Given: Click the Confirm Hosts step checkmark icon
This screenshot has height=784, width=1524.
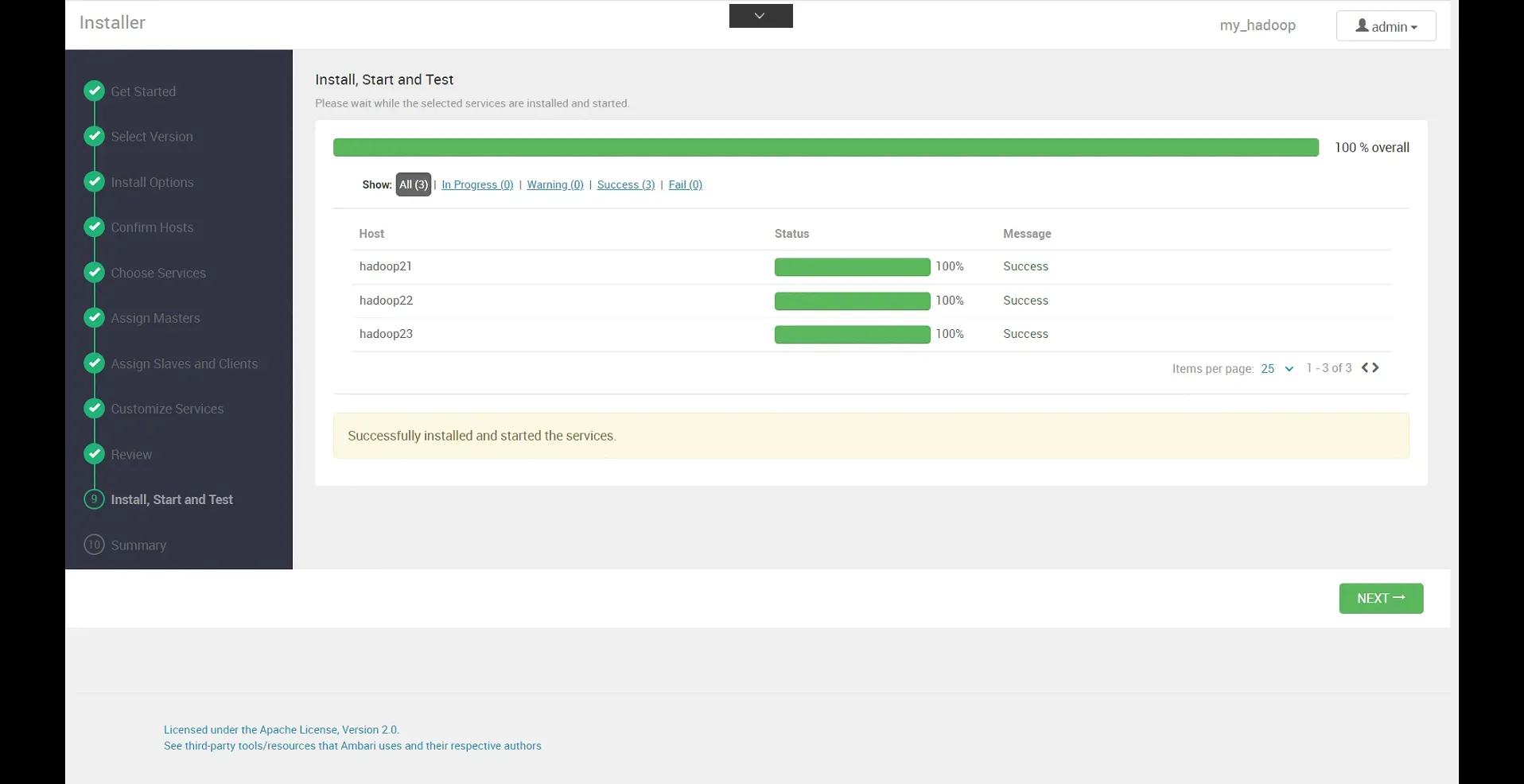Looking at the screenshot, I should pyautogui.click(x=94, y=227).
